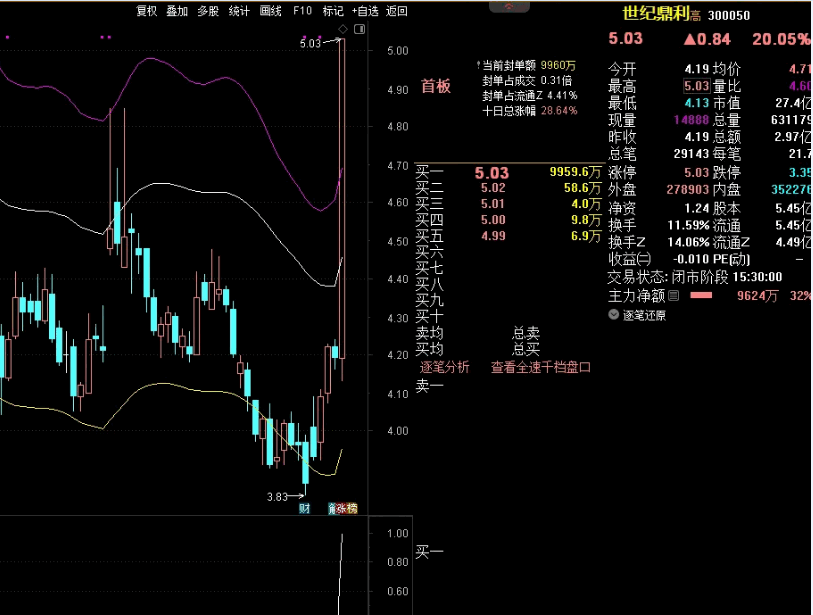This screenshot has height=615, width=813.
Task: Click the 收益(二) value -0.010
Action: (x=691, y=259)
